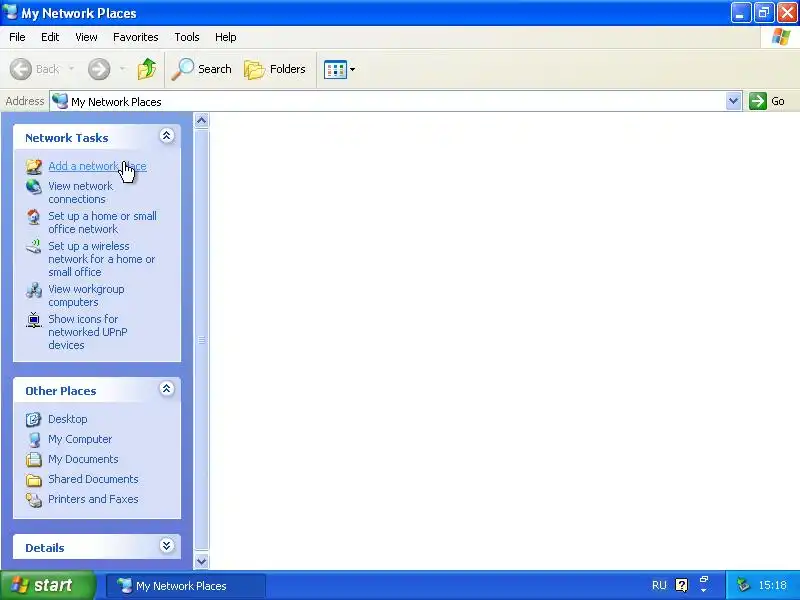This screenshot has width=800, height=600.
Task: Click the system clock 15:18
Action: coord(772,585)
